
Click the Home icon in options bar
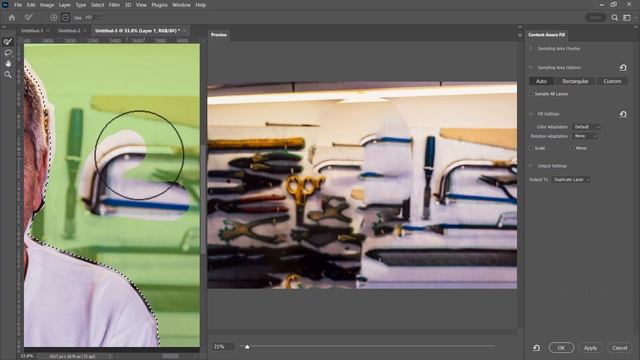coord(12,18)
